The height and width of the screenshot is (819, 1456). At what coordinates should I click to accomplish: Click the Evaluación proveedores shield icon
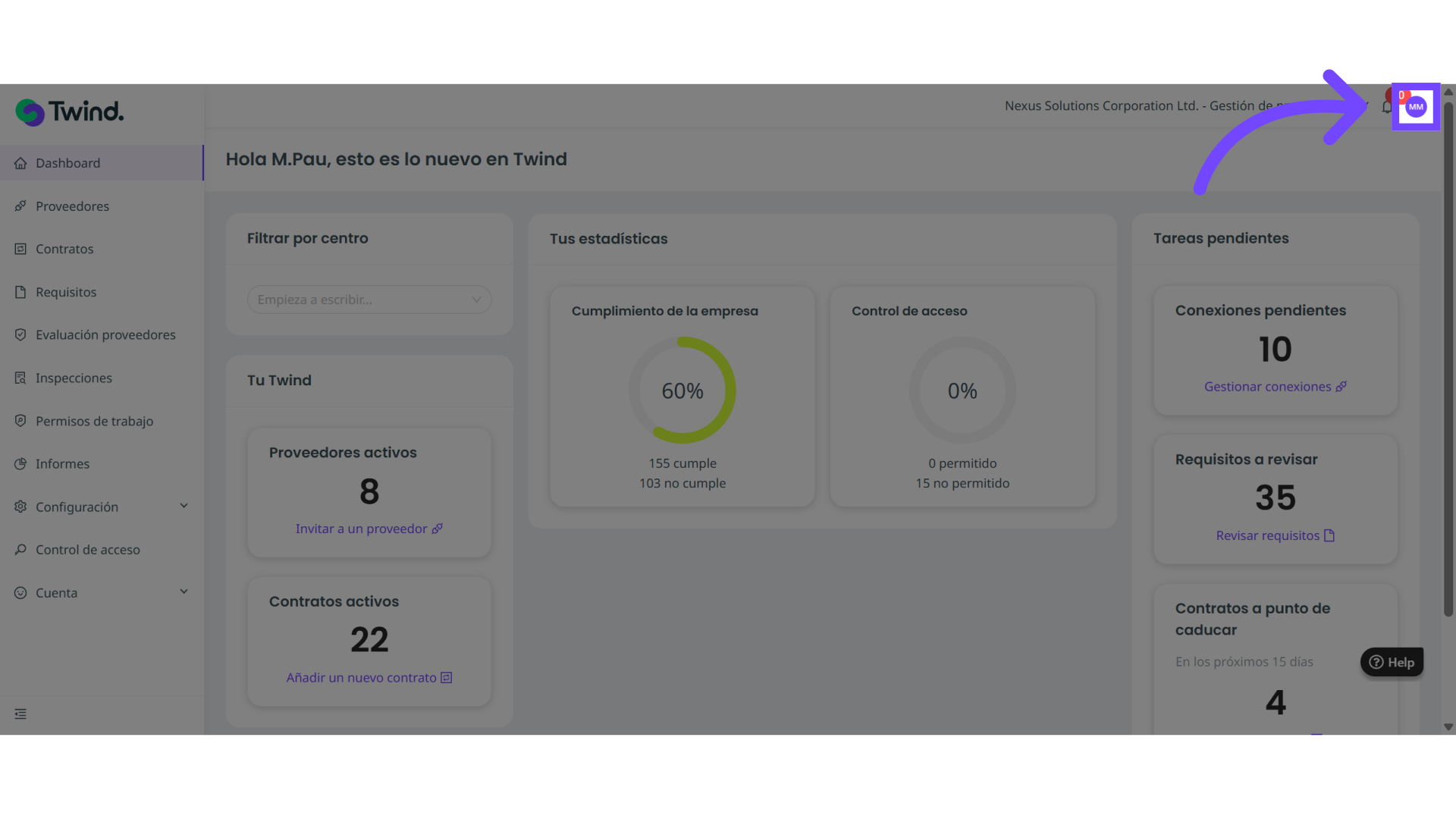pyautogui.click(x=20, y=334)
